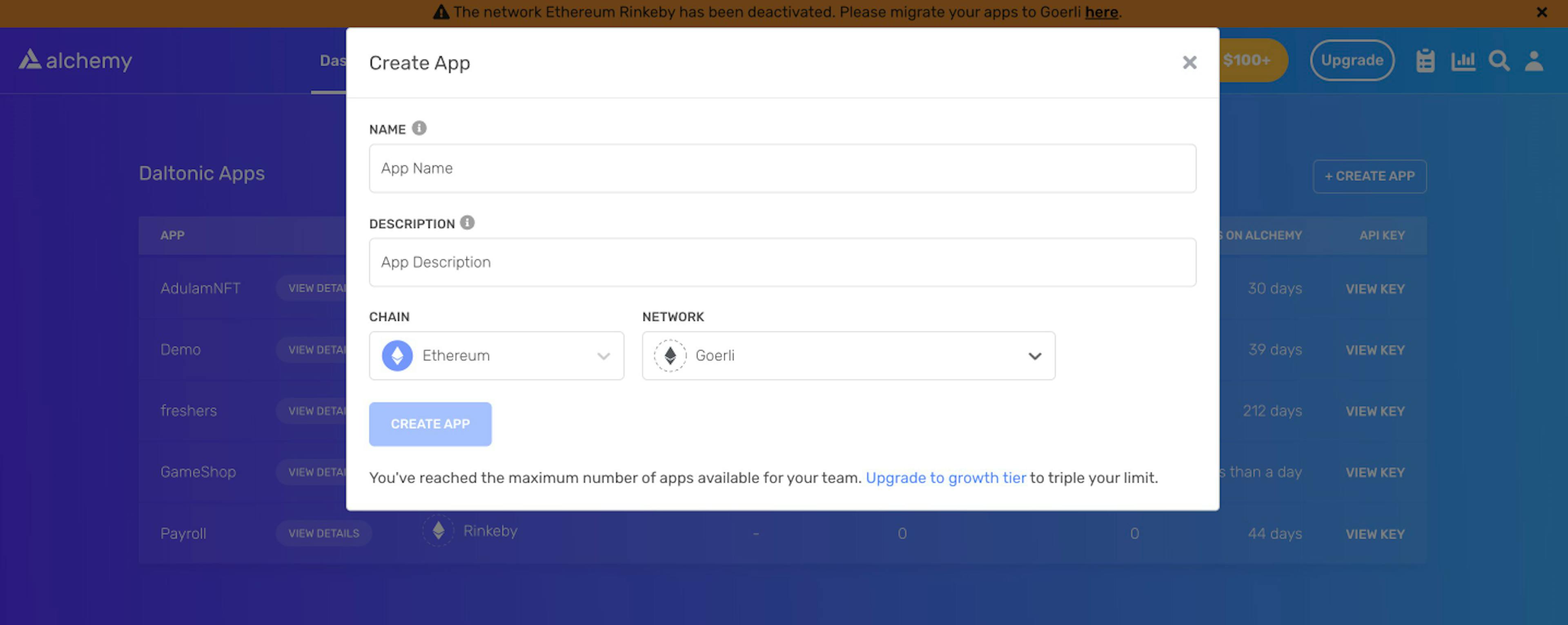Open VIEW DETAILS for AdulamNFT
This screenshot has height=625, width=1568.
pyautogui.click(x=311, y=288)
